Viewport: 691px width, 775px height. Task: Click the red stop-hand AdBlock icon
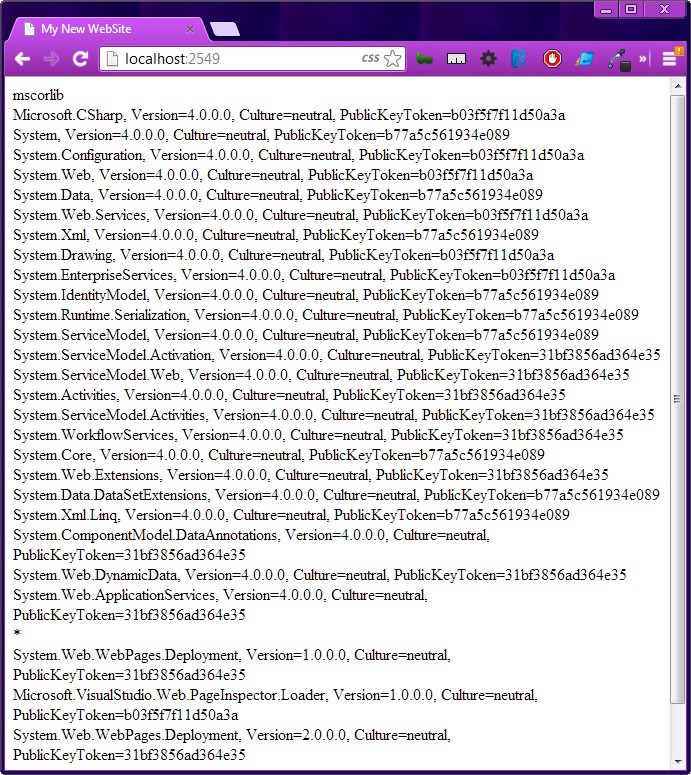[552, 59]
